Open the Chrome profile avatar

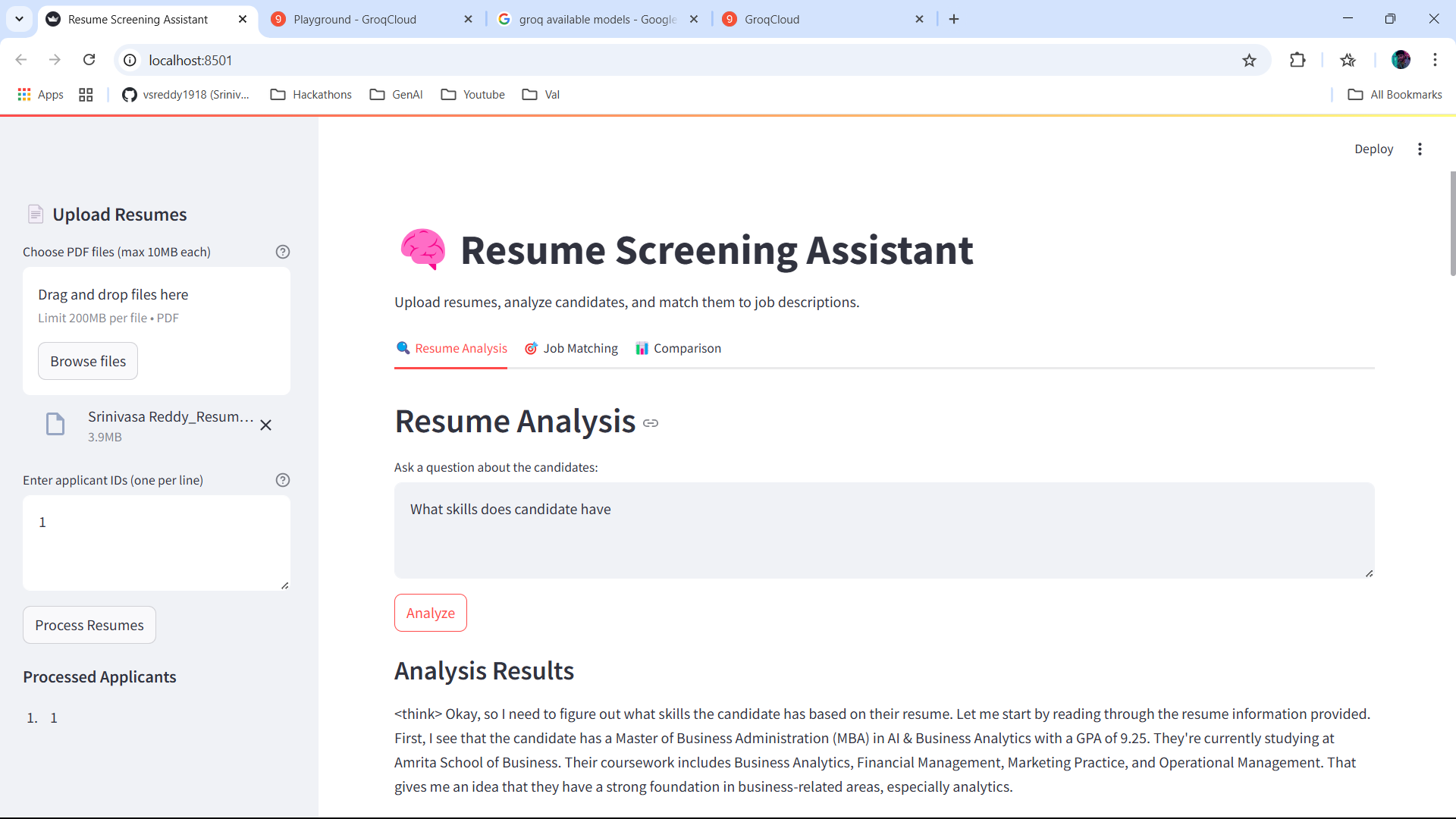(1401, 60)
